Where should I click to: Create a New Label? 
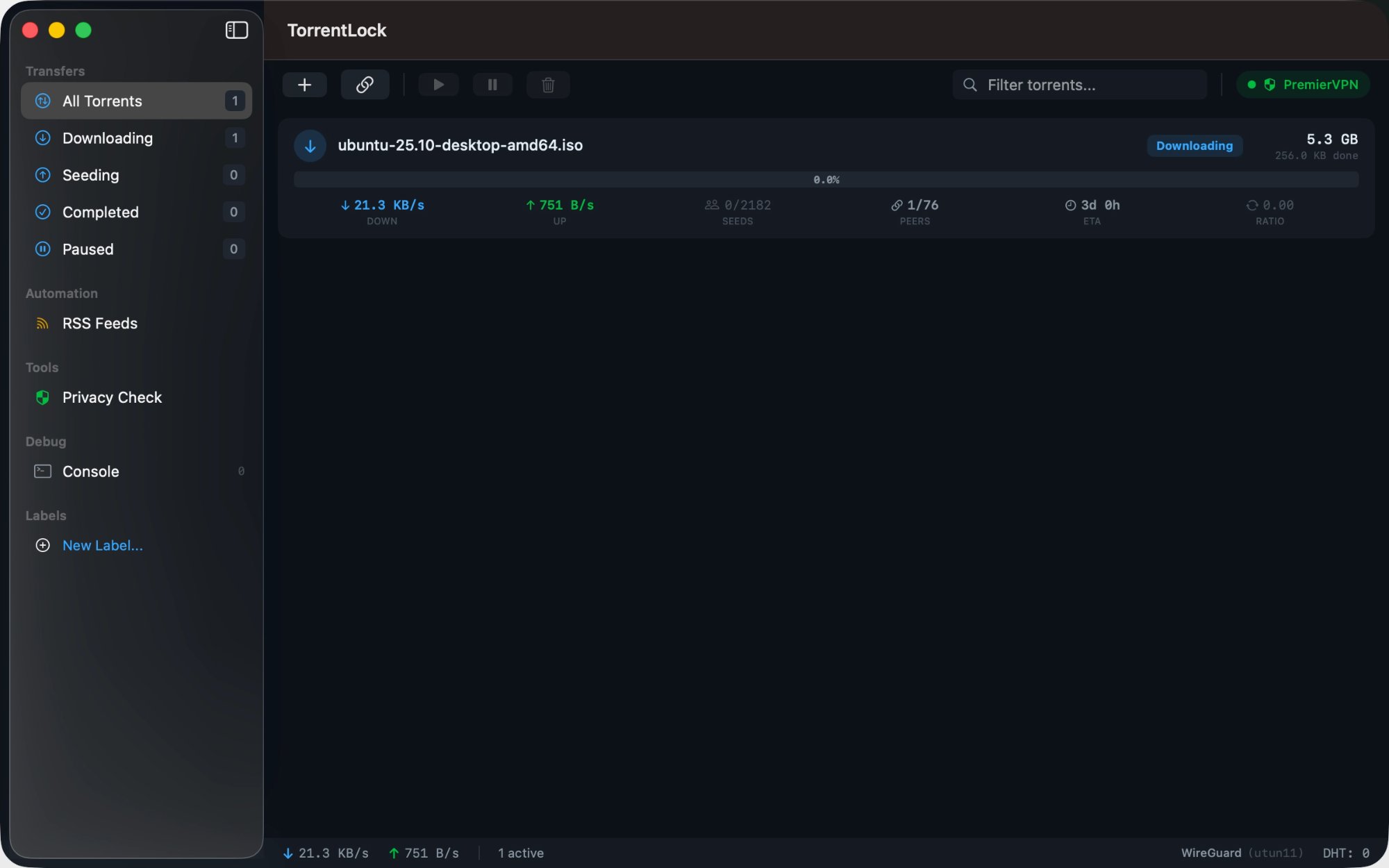pyautogui.click(x=103, y=545)
